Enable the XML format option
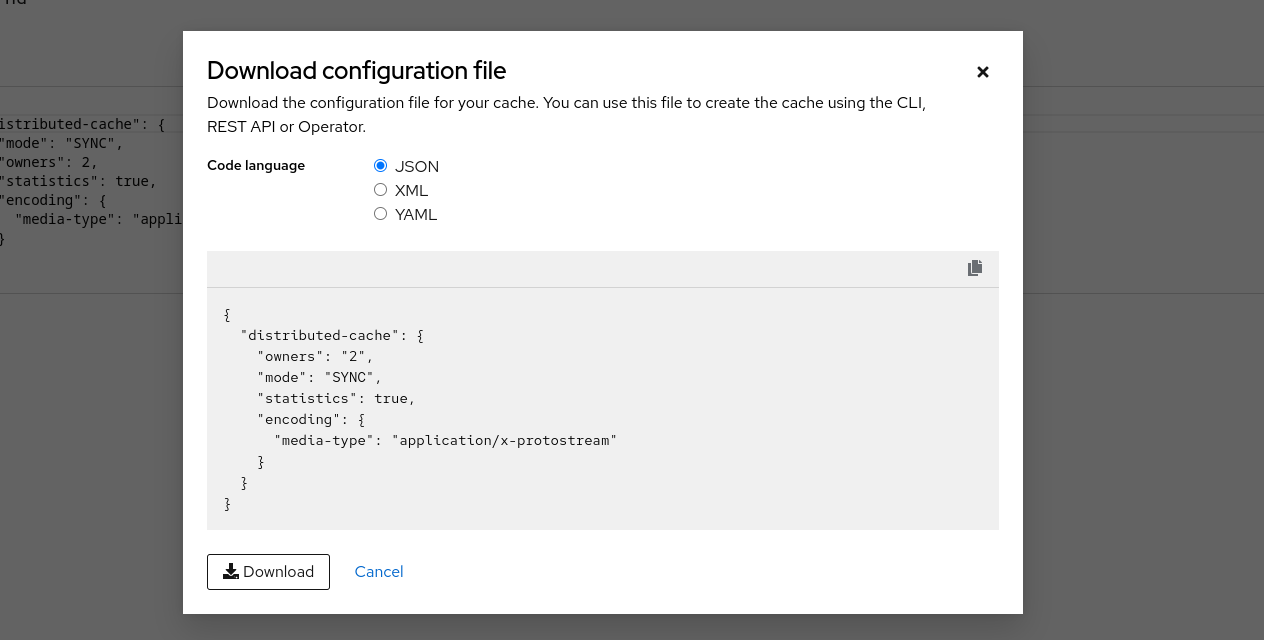Screen dimensions: 1264x640 [380, 189]
